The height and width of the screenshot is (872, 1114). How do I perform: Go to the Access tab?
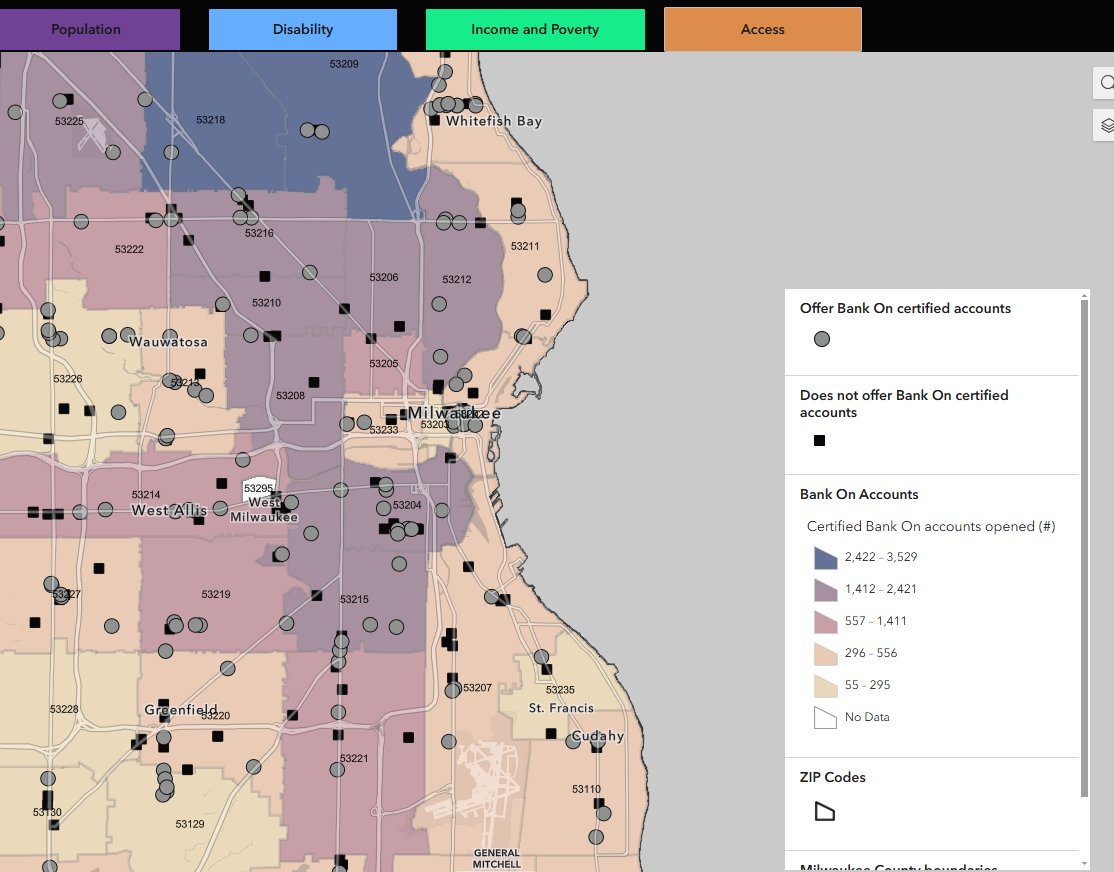763,30
